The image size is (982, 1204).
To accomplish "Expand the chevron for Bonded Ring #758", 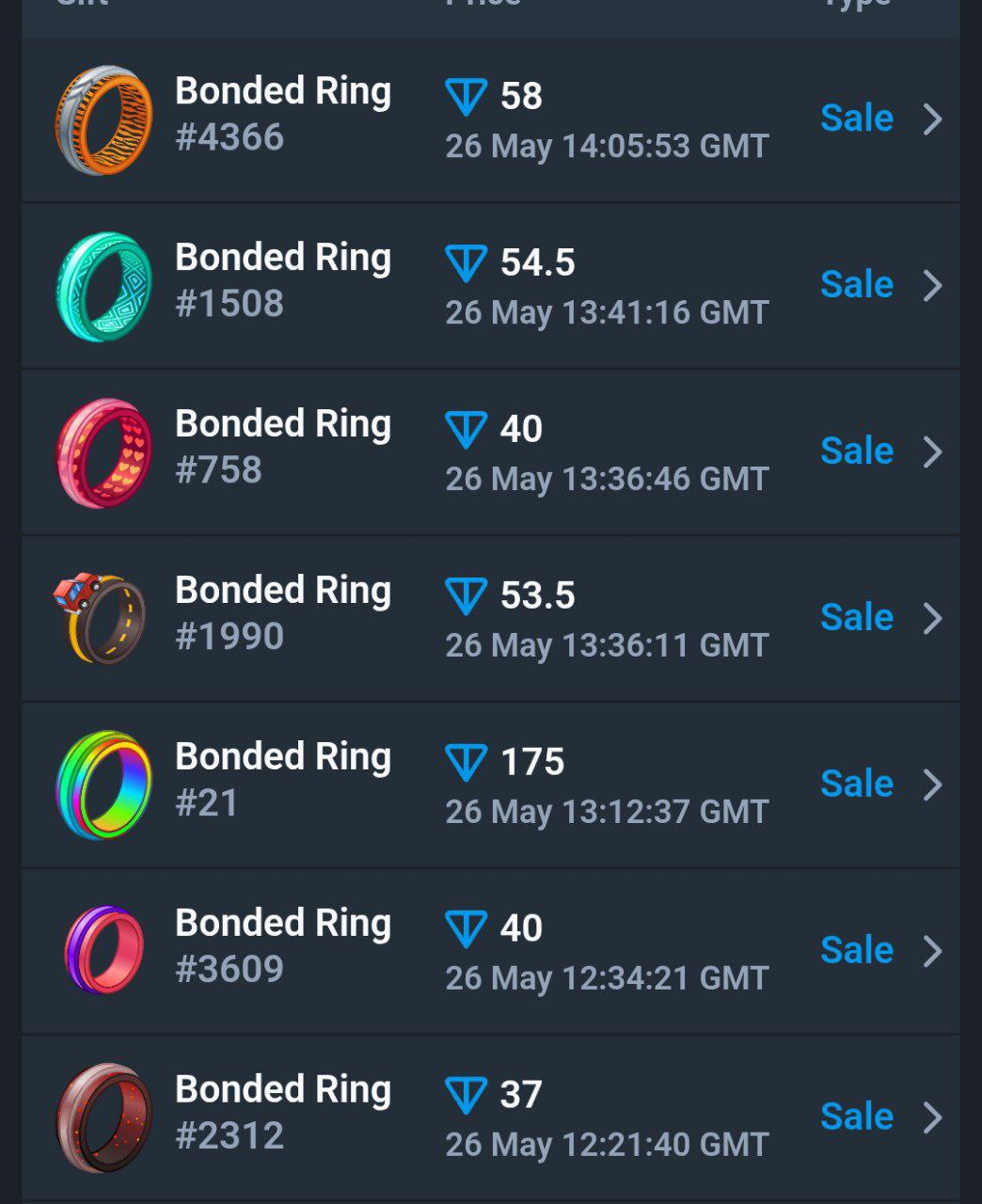I will click(x=932, y=452).
